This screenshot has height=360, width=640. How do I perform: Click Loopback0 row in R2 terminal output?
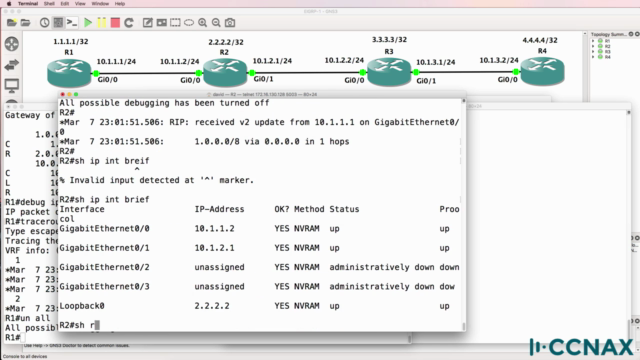259,306
